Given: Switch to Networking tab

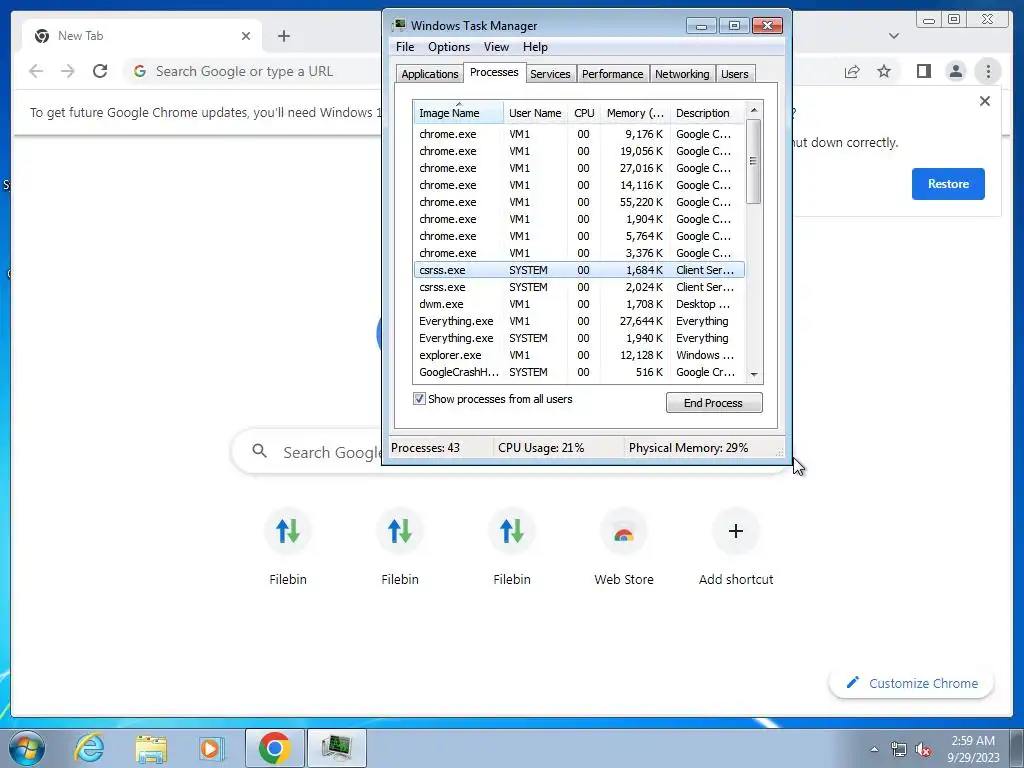Looking at the screenshot, I should tap(682, 74).
